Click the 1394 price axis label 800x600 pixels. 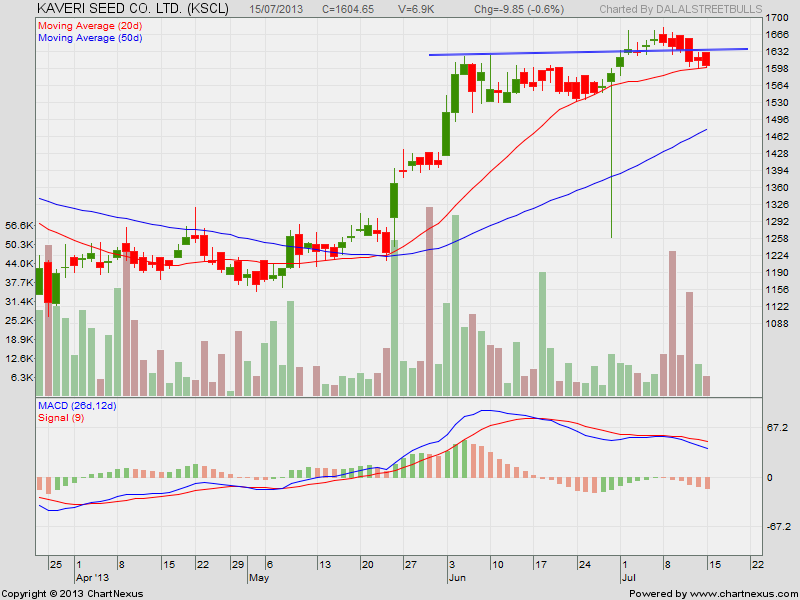777,170
